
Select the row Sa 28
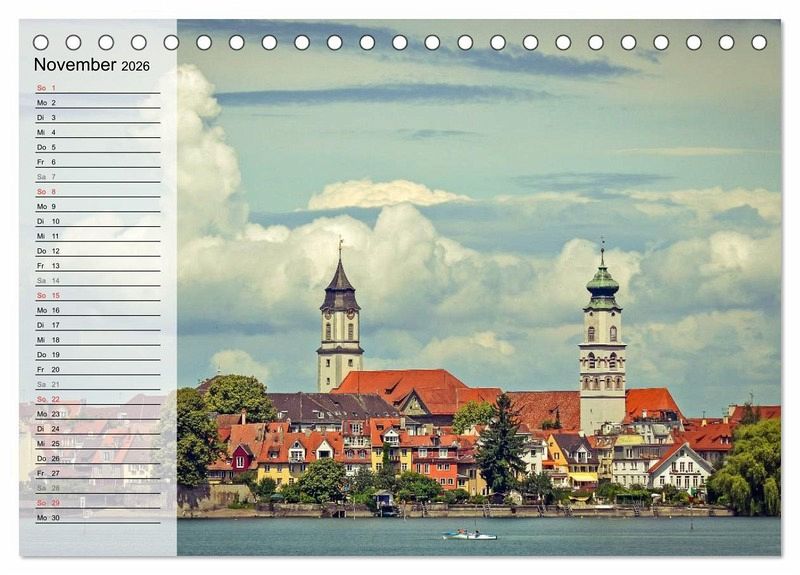(97, 488)
